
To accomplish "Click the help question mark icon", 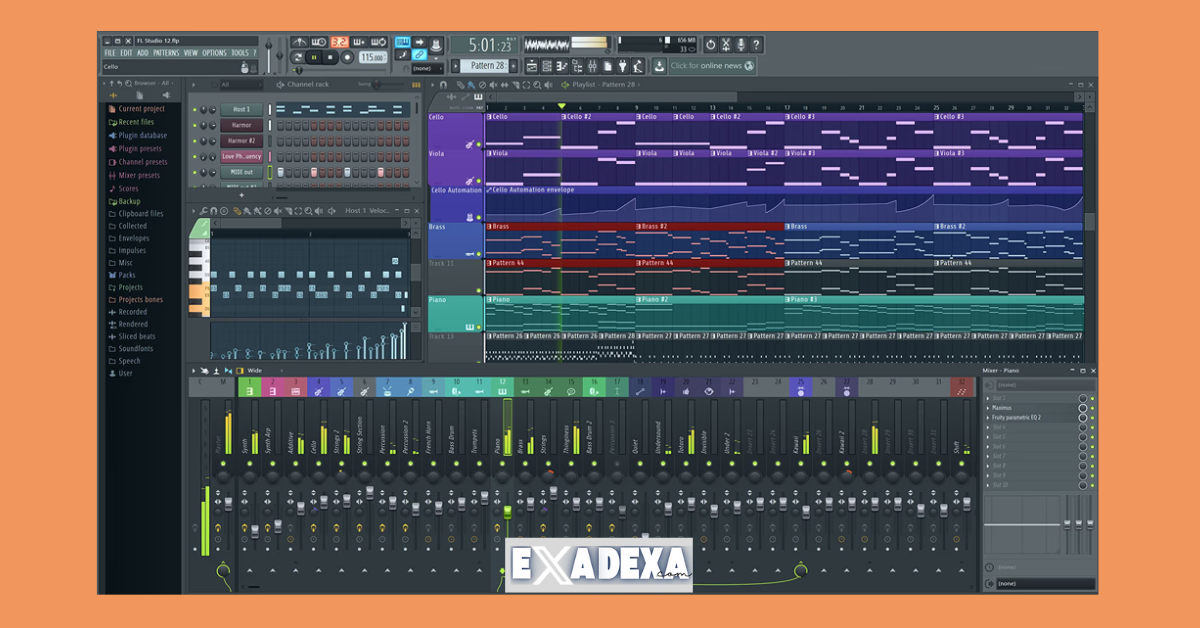I will [757, 44].
